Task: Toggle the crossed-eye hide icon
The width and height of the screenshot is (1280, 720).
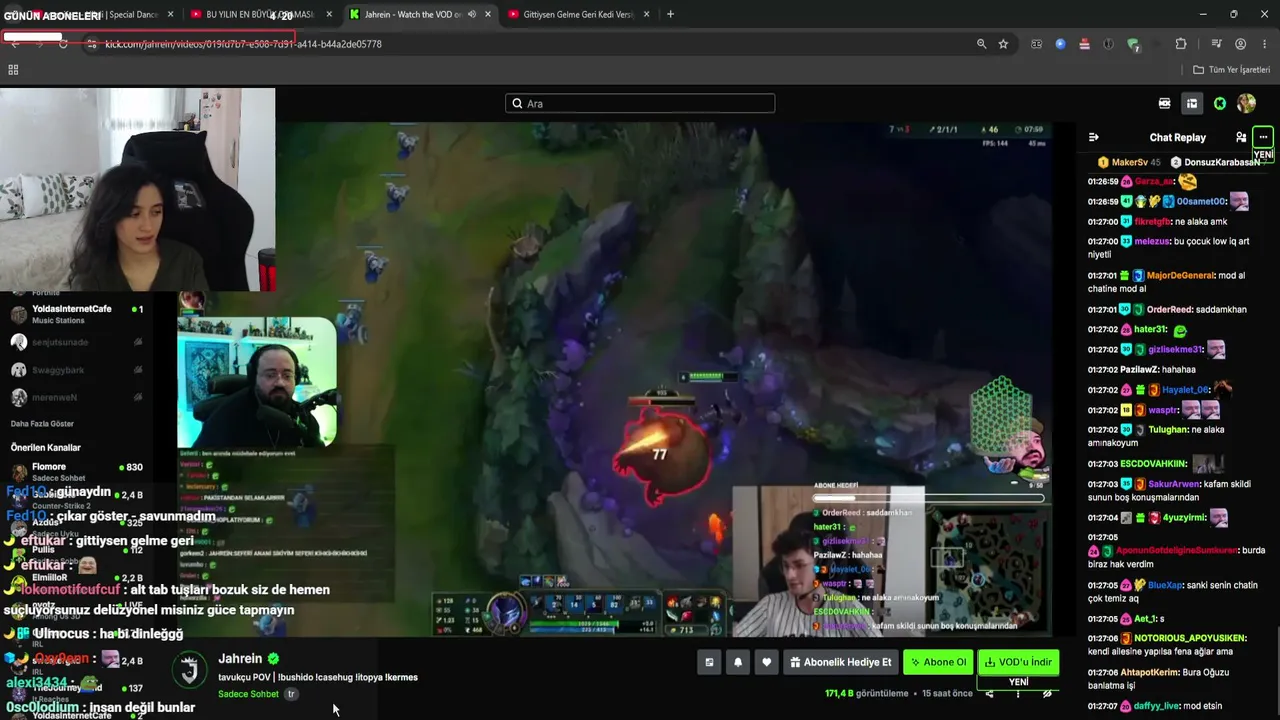Action: tap(1047, 693)
